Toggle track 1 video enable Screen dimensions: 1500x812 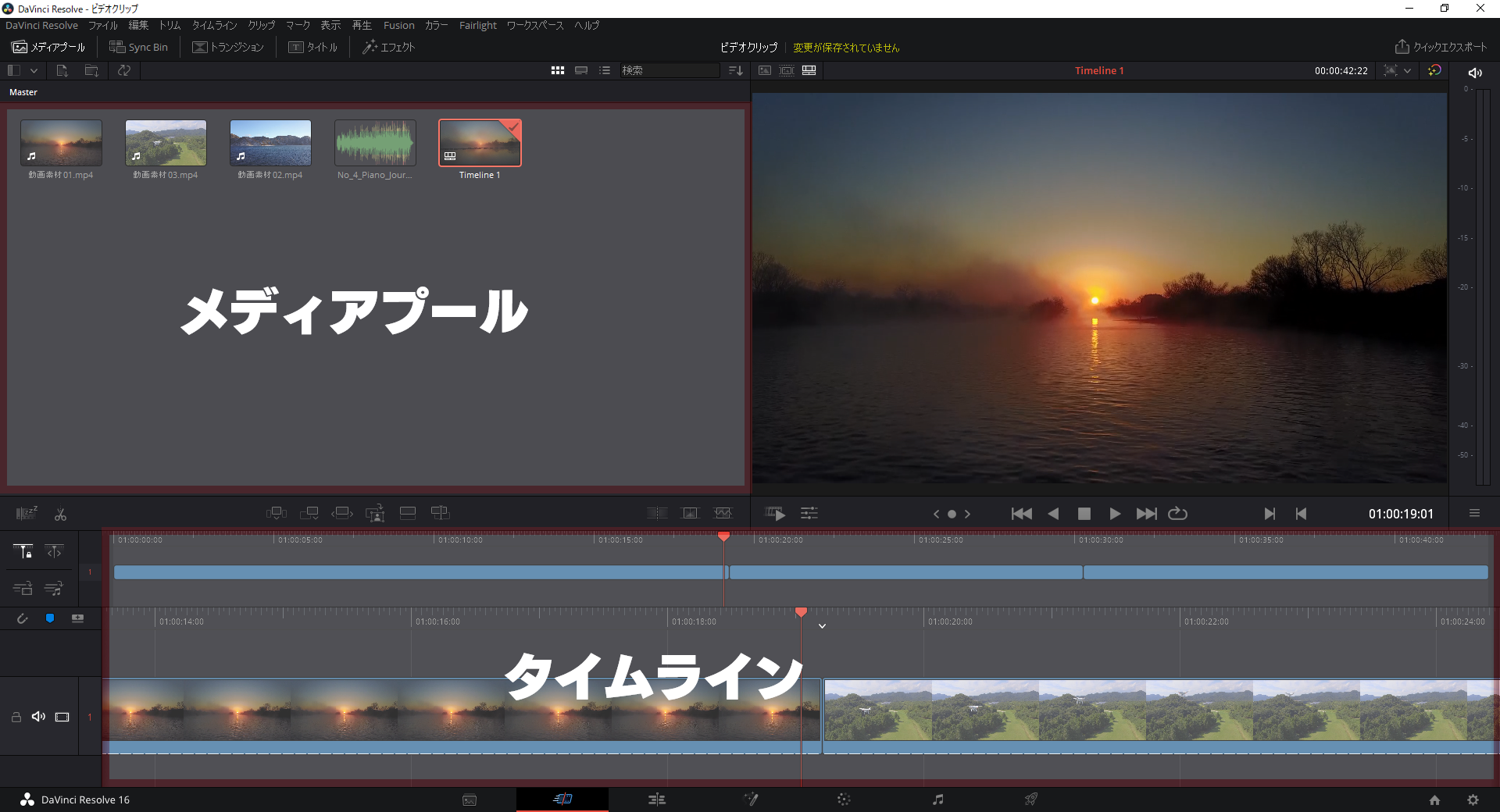(62, 717)
